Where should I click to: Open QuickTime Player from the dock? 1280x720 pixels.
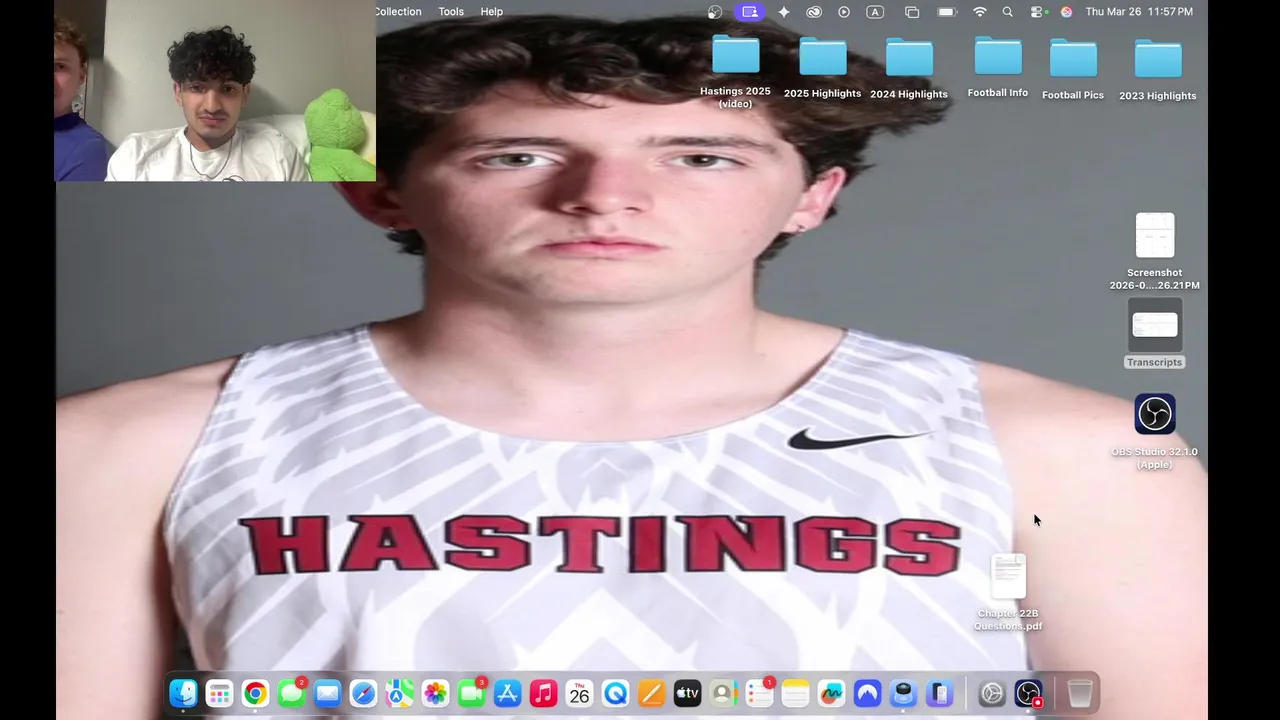pos(615,693)
